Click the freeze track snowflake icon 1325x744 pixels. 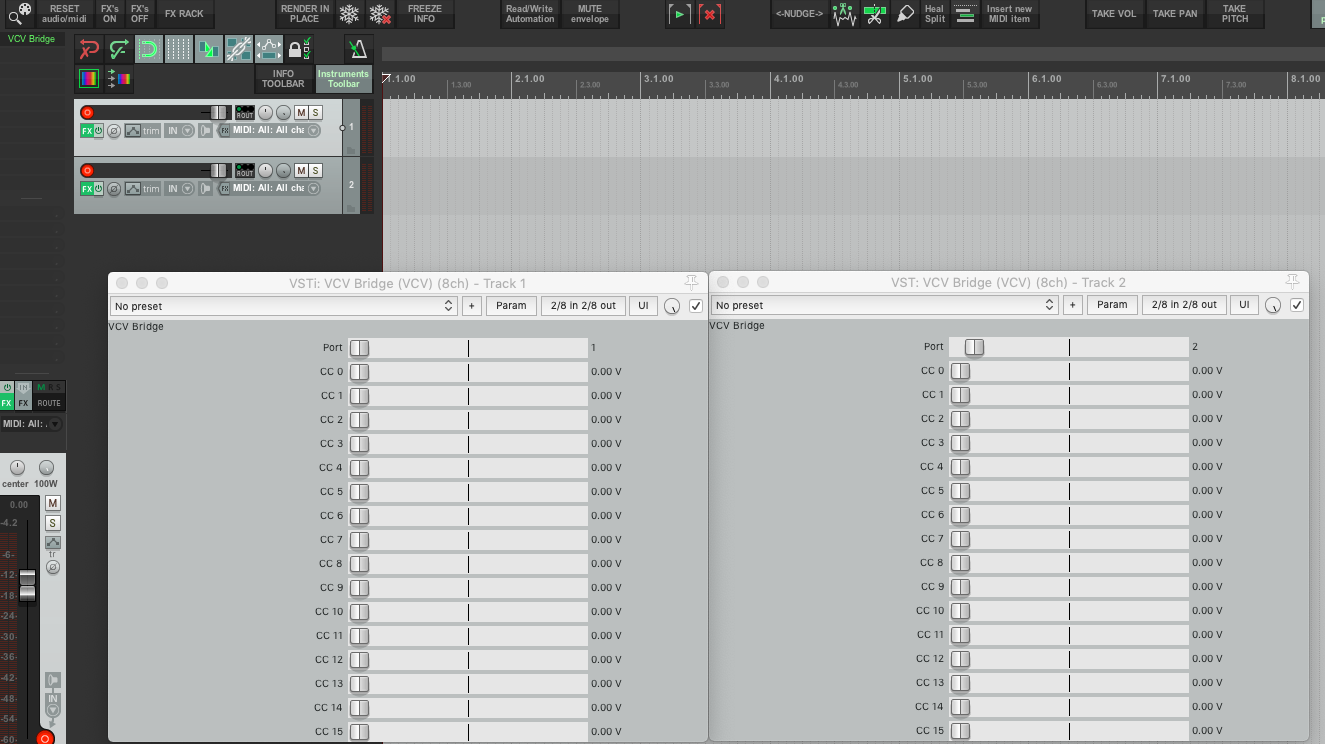point(348,14)
